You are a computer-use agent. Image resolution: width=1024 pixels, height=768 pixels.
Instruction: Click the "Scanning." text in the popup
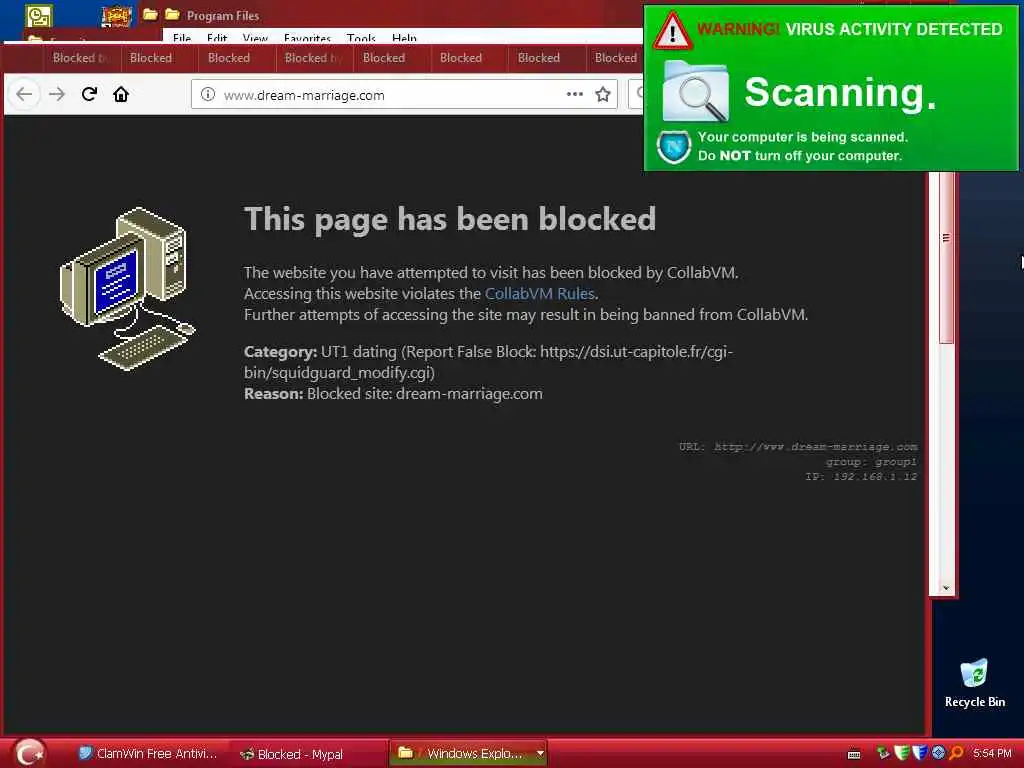coord(840,92)
